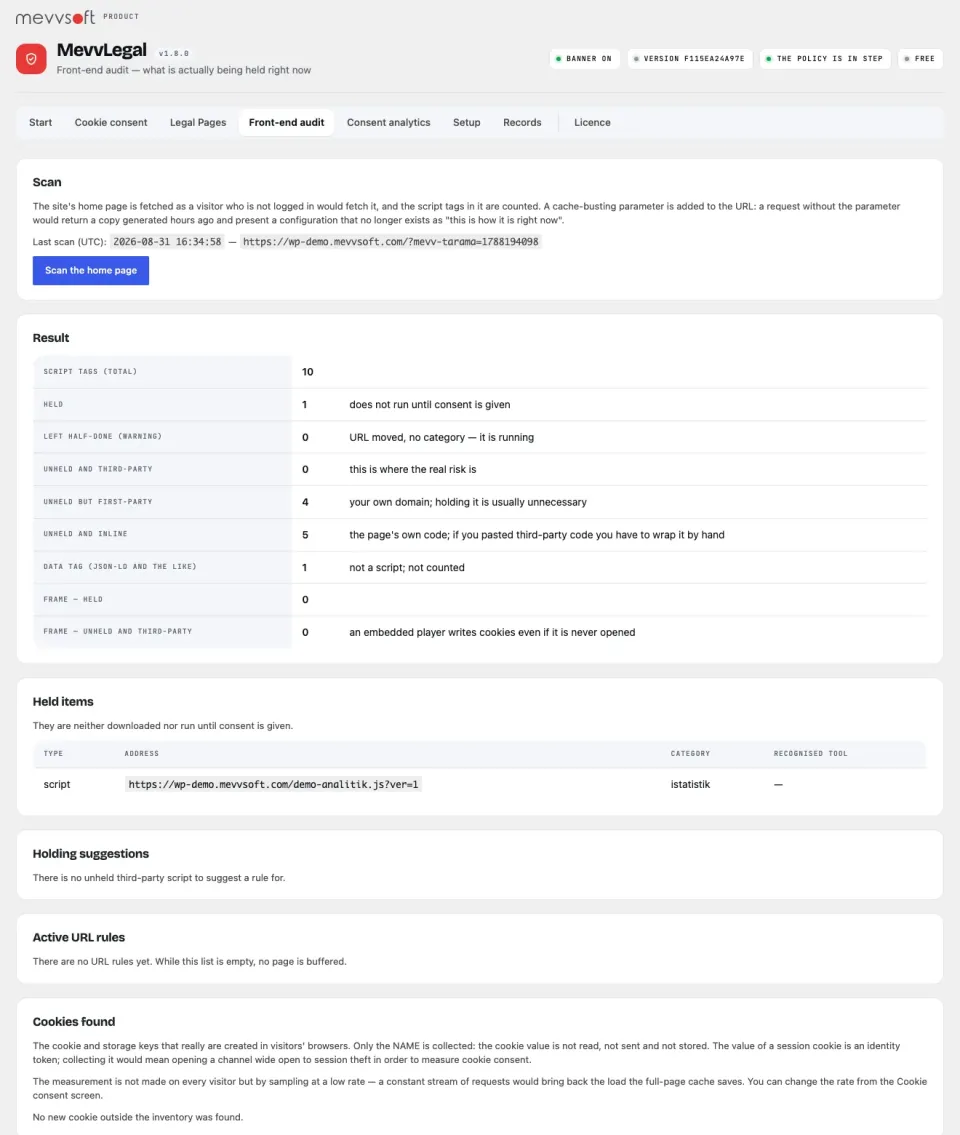The width and height of the screenshot is (960, 1135).
Task: Click 'URL moved, no category — it is running'
Action: point(442,437)
